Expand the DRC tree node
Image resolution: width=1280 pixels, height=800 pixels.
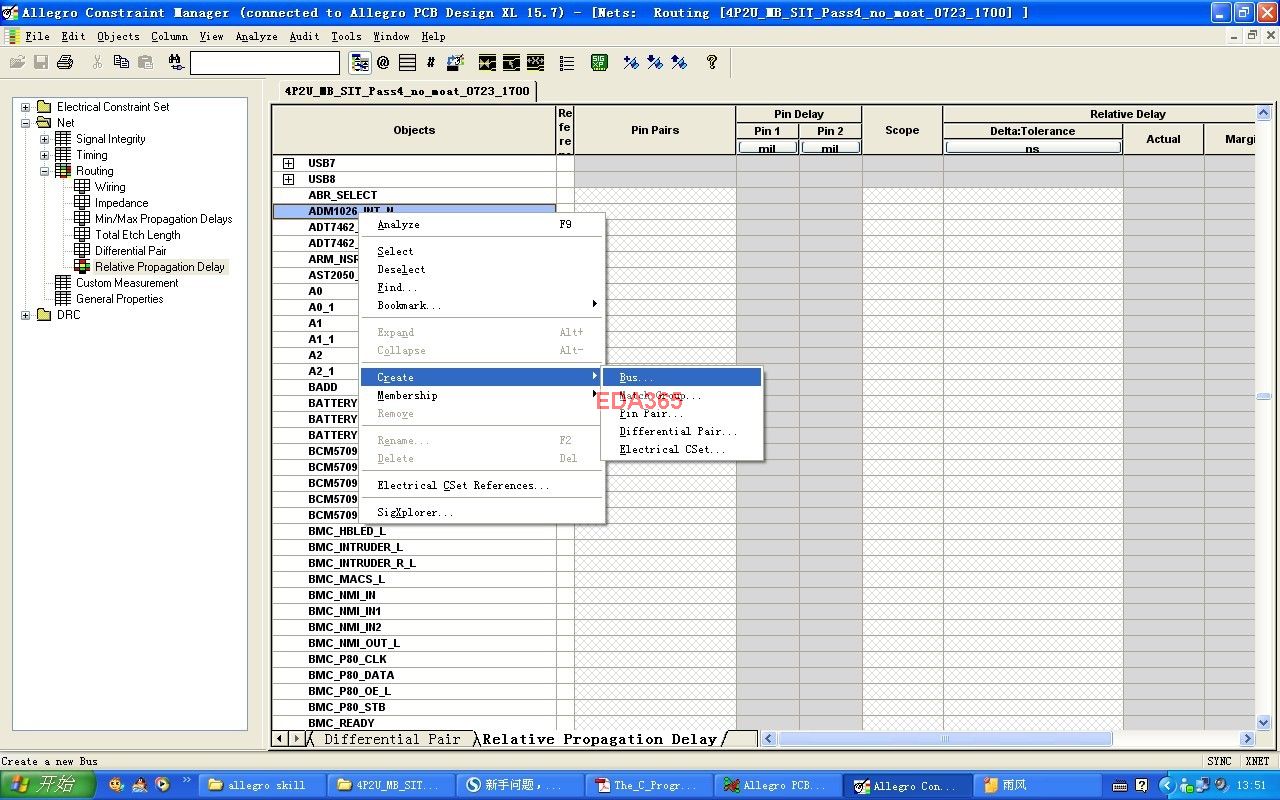(x=25, y=315)
